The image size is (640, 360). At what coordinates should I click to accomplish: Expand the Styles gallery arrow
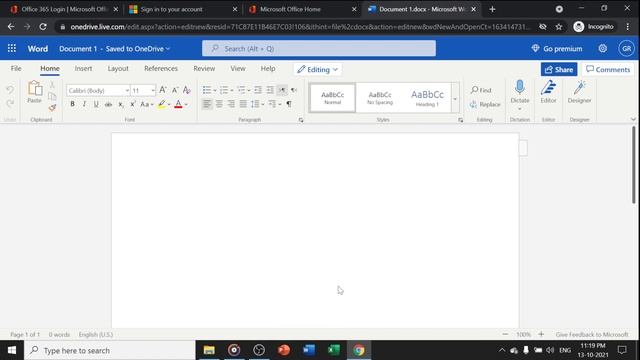point(455,98)
